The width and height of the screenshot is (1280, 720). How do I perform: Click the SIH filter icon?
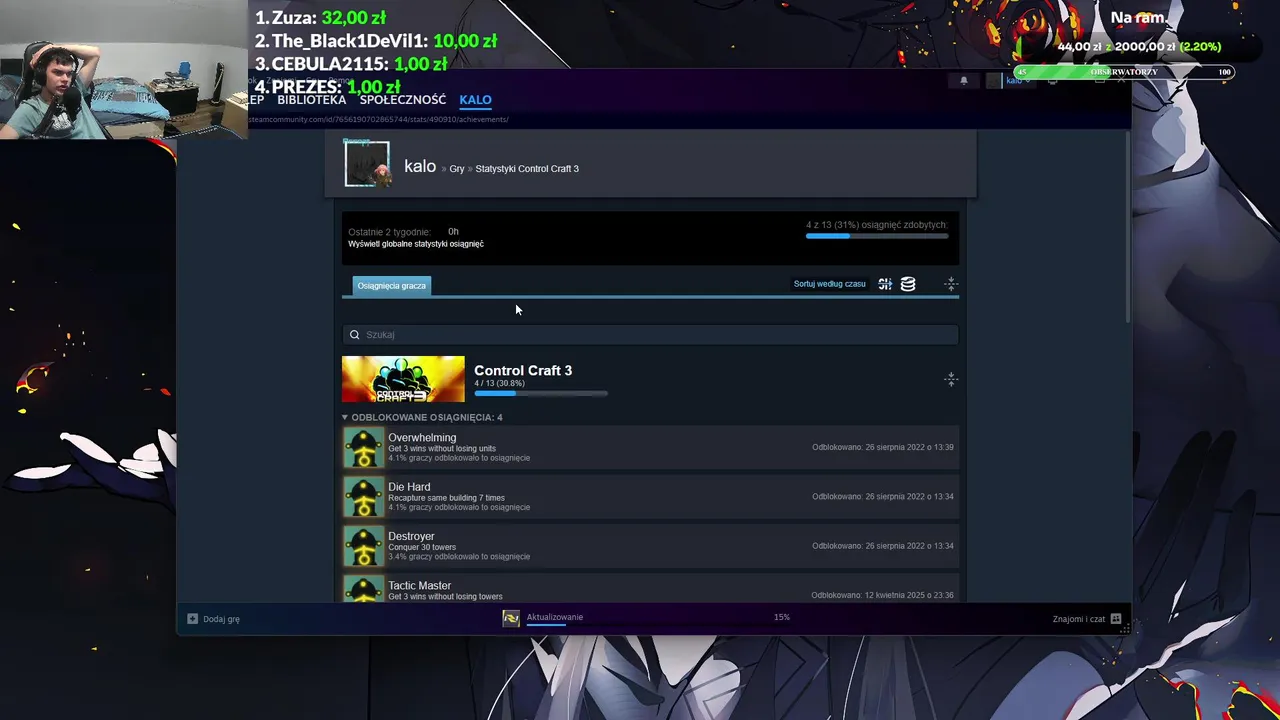[885, 284]
